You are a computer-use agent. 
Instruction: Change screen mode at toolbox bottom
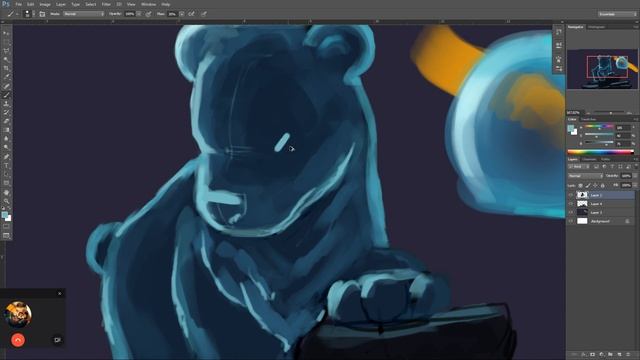pyautogui.click(x=6, y=236)
